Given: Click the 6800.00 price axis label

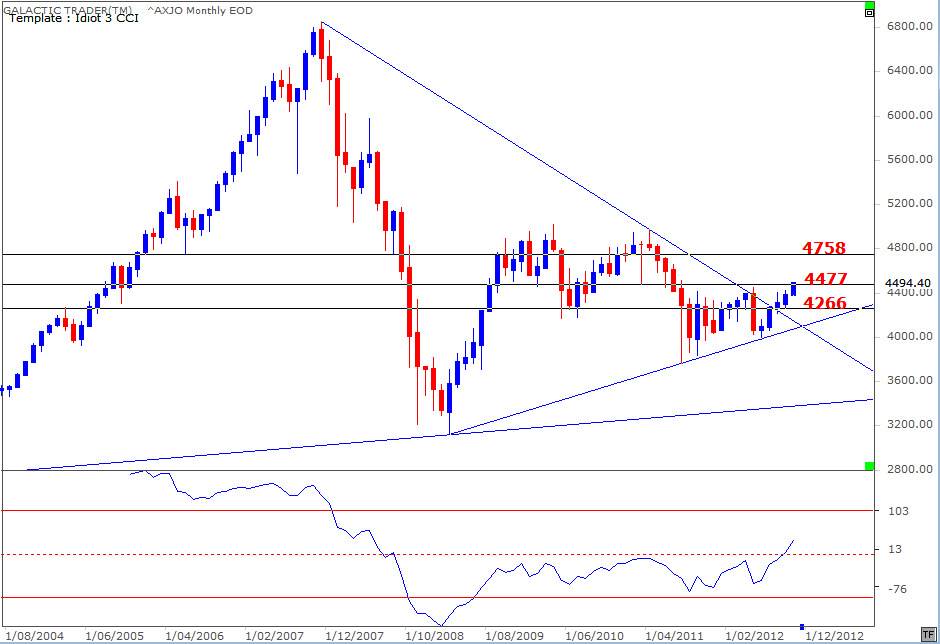Looking at the screenshot, I should click(x=909, y=26).
